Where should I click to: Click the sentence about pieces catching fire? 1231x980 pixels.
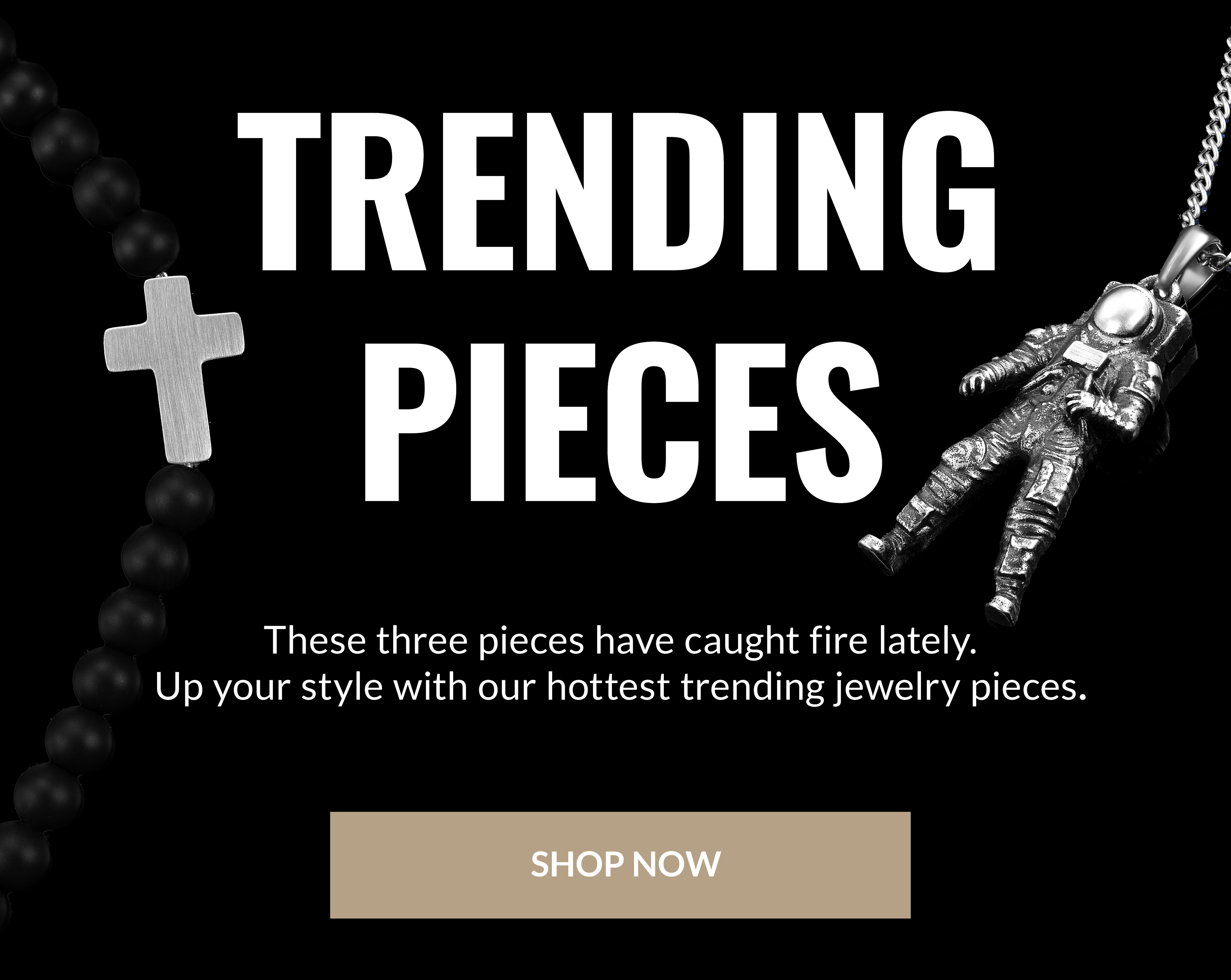pyautogui.click(x=621, y=641)
